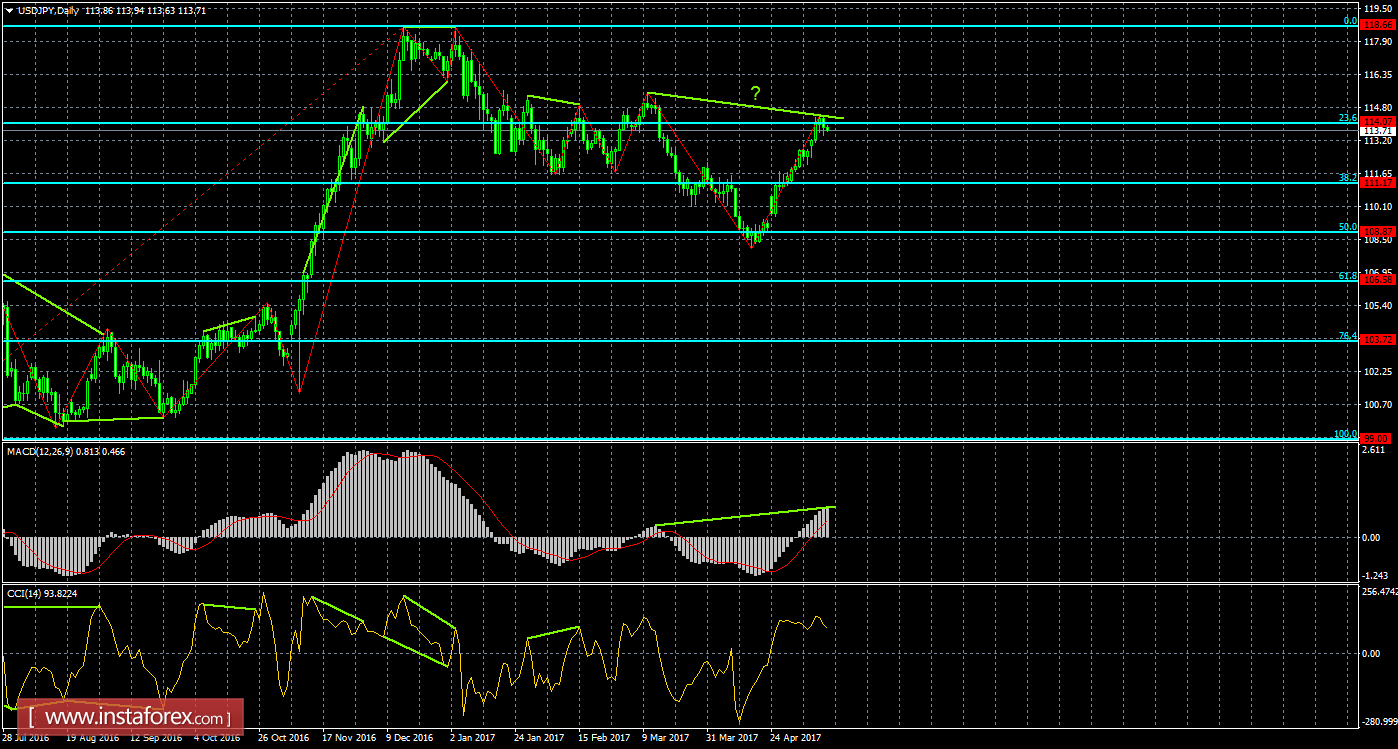Click the red 103.72 price tag
1398x749 pixels.
pyautogui.click(x=1378, y=340)
